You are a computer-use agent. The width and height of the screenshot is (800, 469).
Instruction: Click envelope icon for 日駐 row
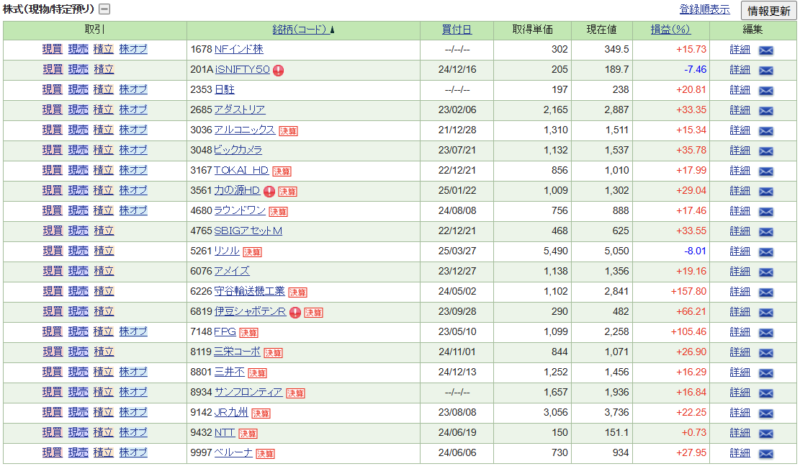766,91
